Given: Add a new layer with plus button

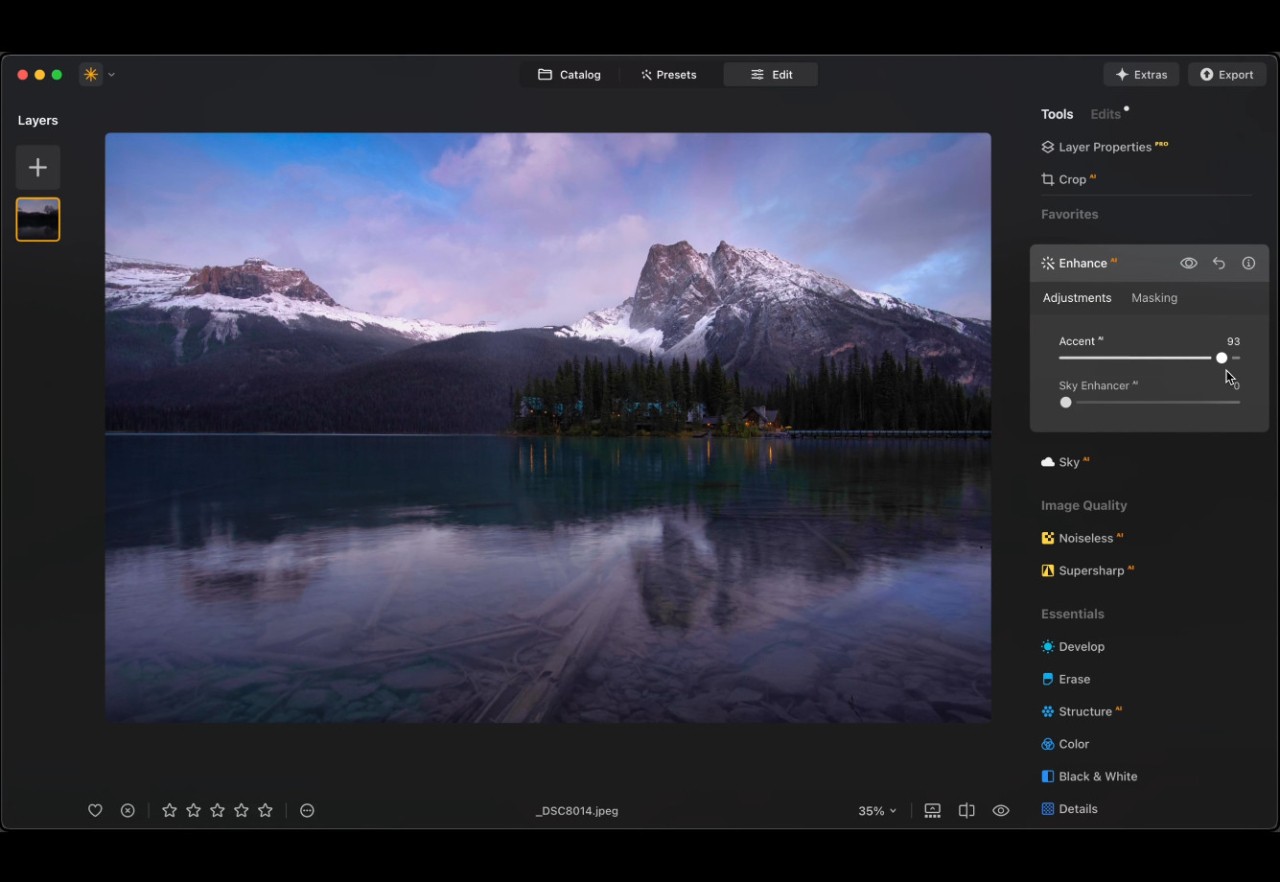Looking at the screenshot, I should tap(38, 168).
